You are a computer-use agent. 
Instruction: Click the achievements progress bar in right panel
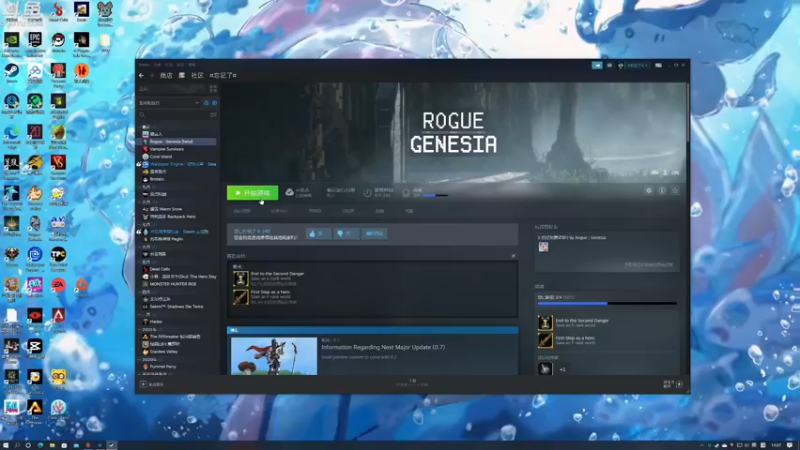pos(607,304)
